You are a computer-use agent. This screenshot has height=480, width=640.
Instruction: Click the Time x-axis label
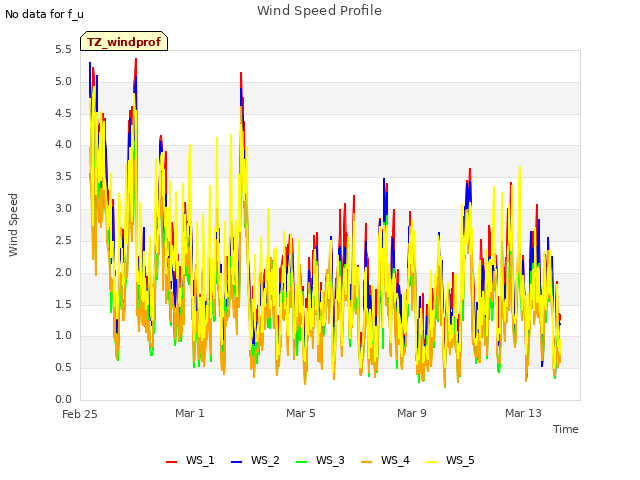pyautogui.click(x=566, y=429)
